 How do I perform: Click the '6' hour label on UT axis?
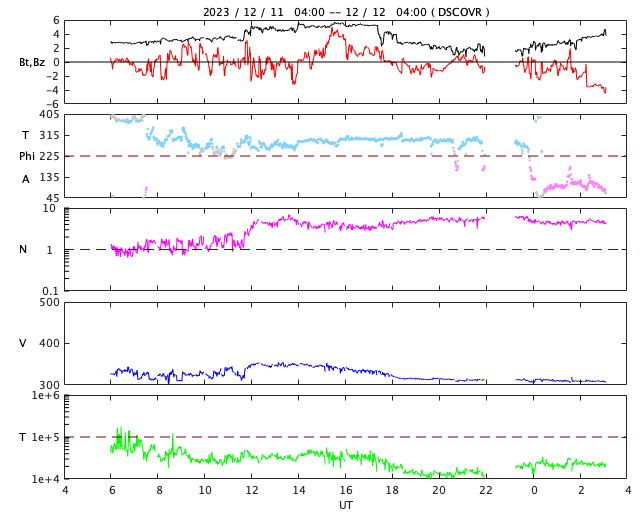(111, 490)
